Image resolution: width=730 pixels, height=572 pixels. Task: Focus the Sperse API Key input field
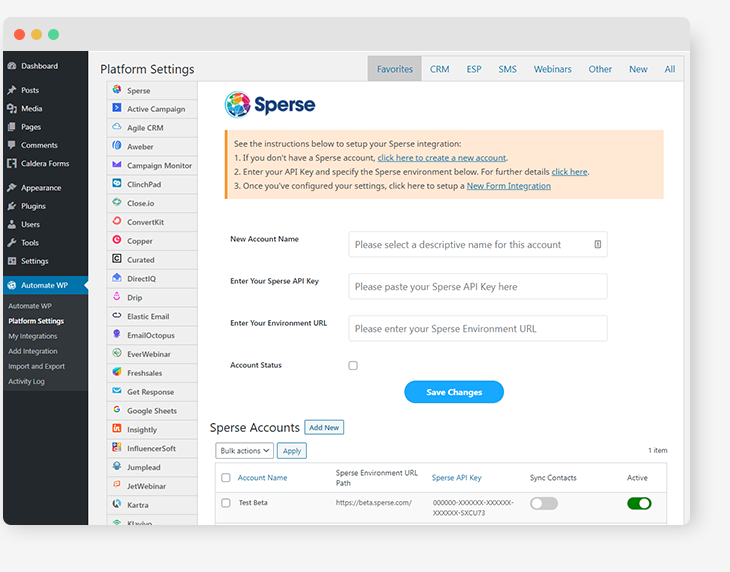(x=478, y=286)
